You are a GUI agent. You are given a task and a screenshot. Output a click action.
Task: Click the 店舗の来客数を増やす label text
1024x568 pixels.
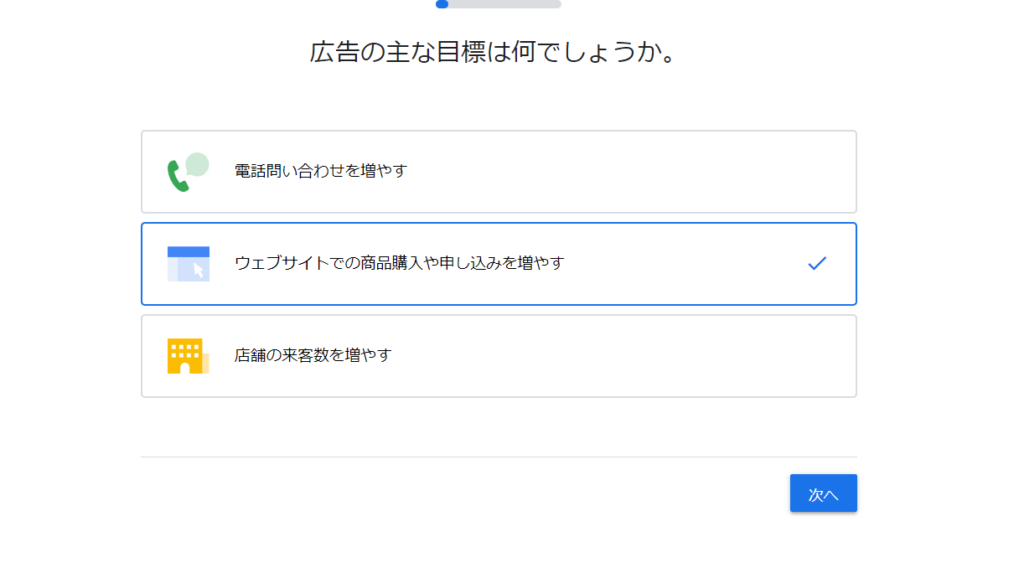[313, 355]
